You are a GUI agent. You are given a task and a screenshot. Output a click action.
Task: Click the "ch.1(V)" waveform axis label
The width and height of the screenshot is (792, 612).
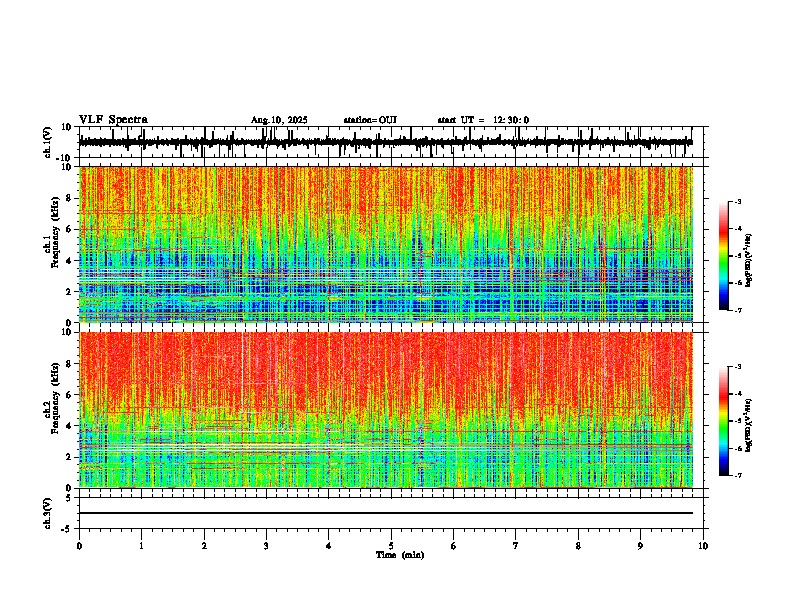coord(48,142)
